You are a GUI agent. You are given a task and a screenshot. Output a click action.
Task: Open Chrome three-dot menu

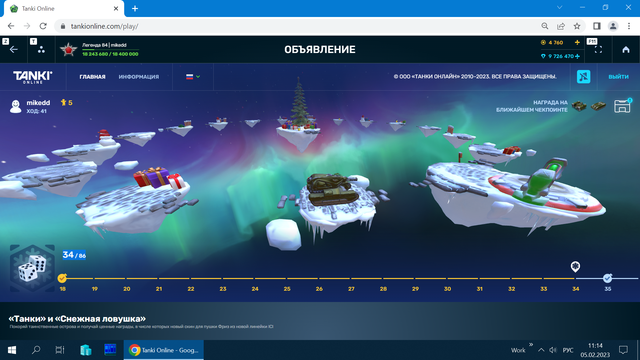(x=629, y=26)
